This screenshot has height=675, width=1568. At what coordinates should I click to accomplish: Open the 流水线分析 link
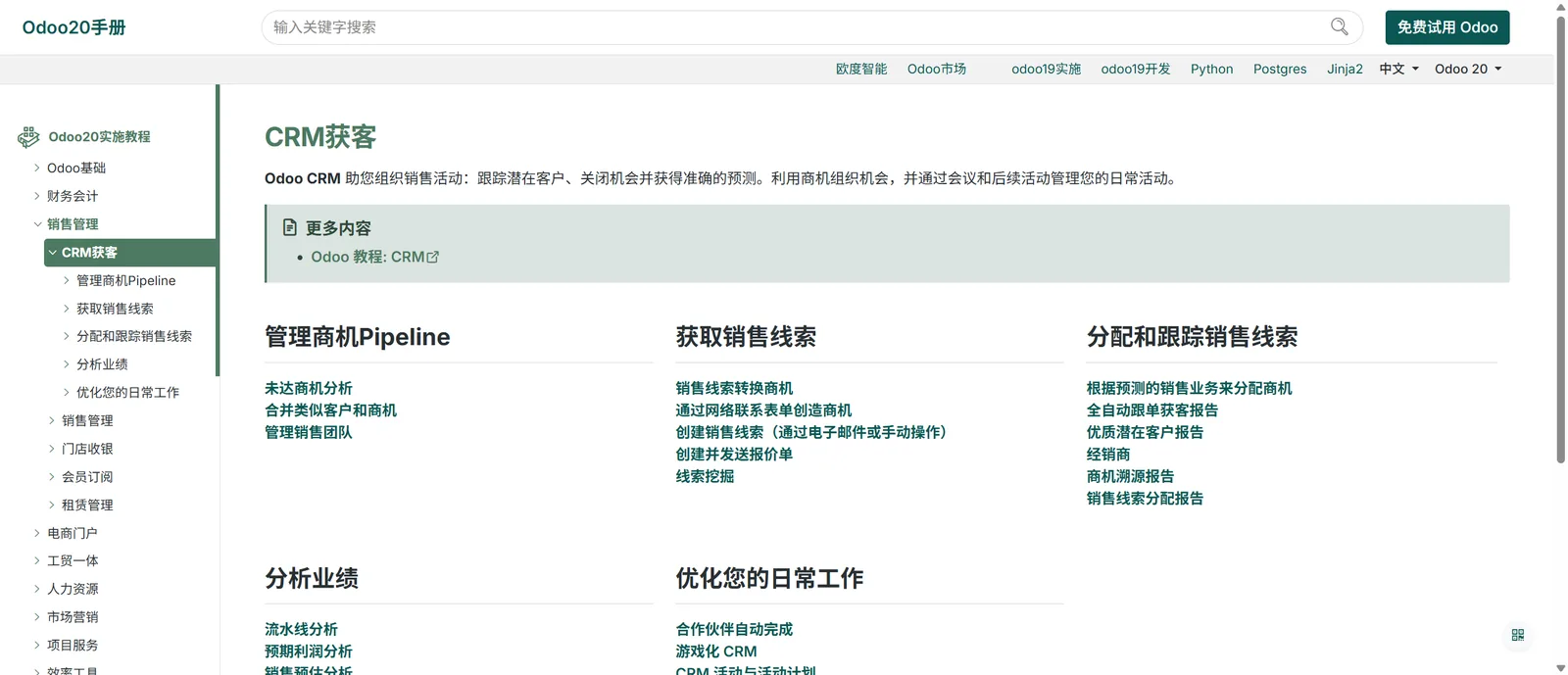pyautogui.click(x=301, y=629)
